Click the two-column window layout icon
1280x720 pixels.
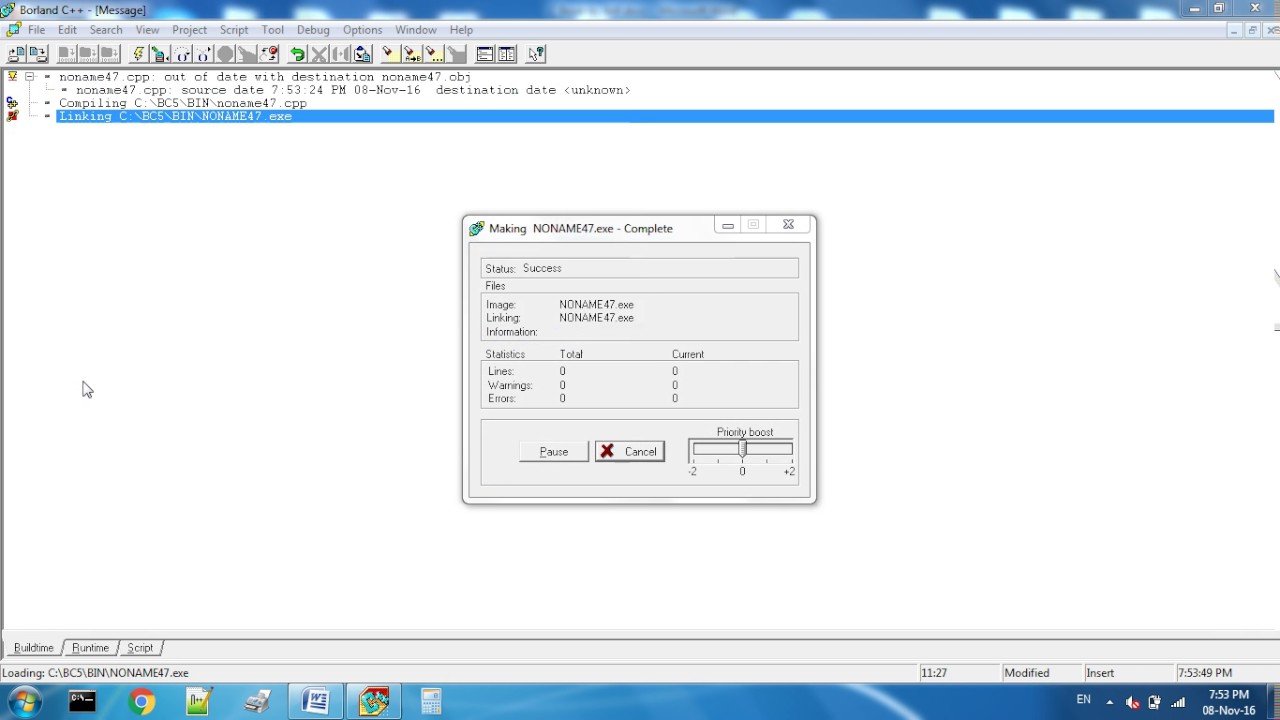507,54
